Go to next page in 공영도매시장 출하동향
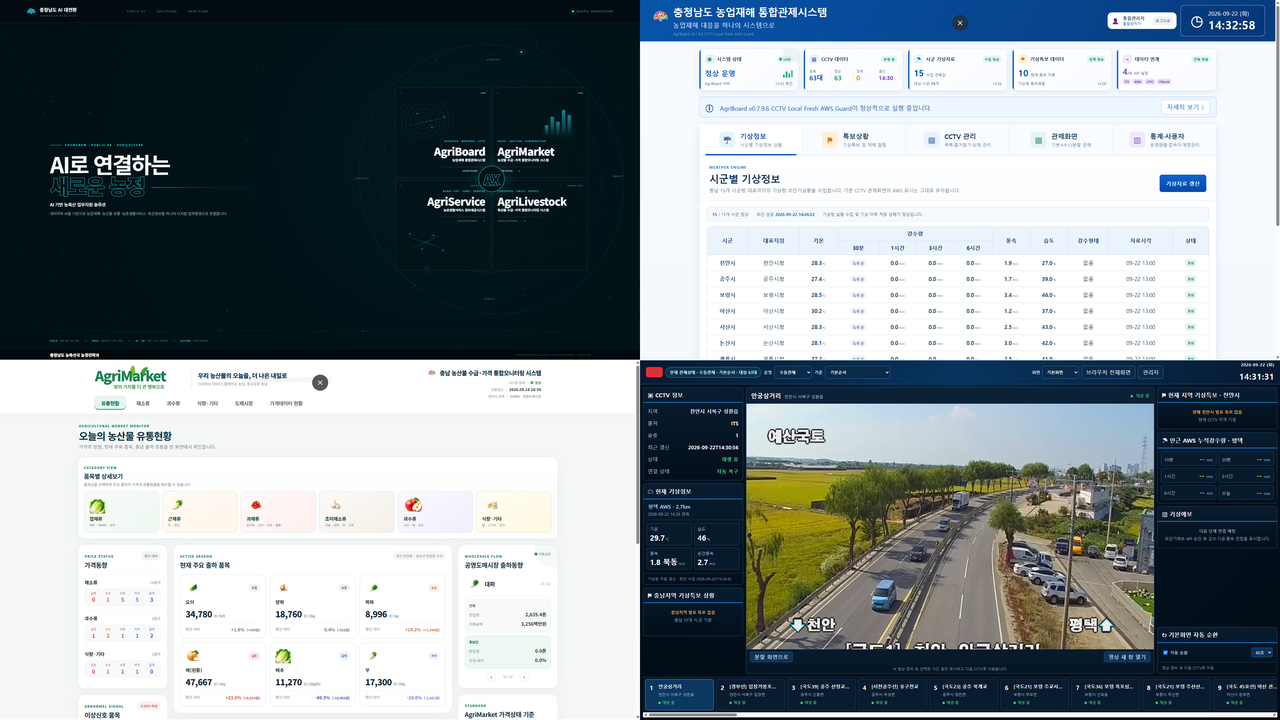 coord(523,677)
